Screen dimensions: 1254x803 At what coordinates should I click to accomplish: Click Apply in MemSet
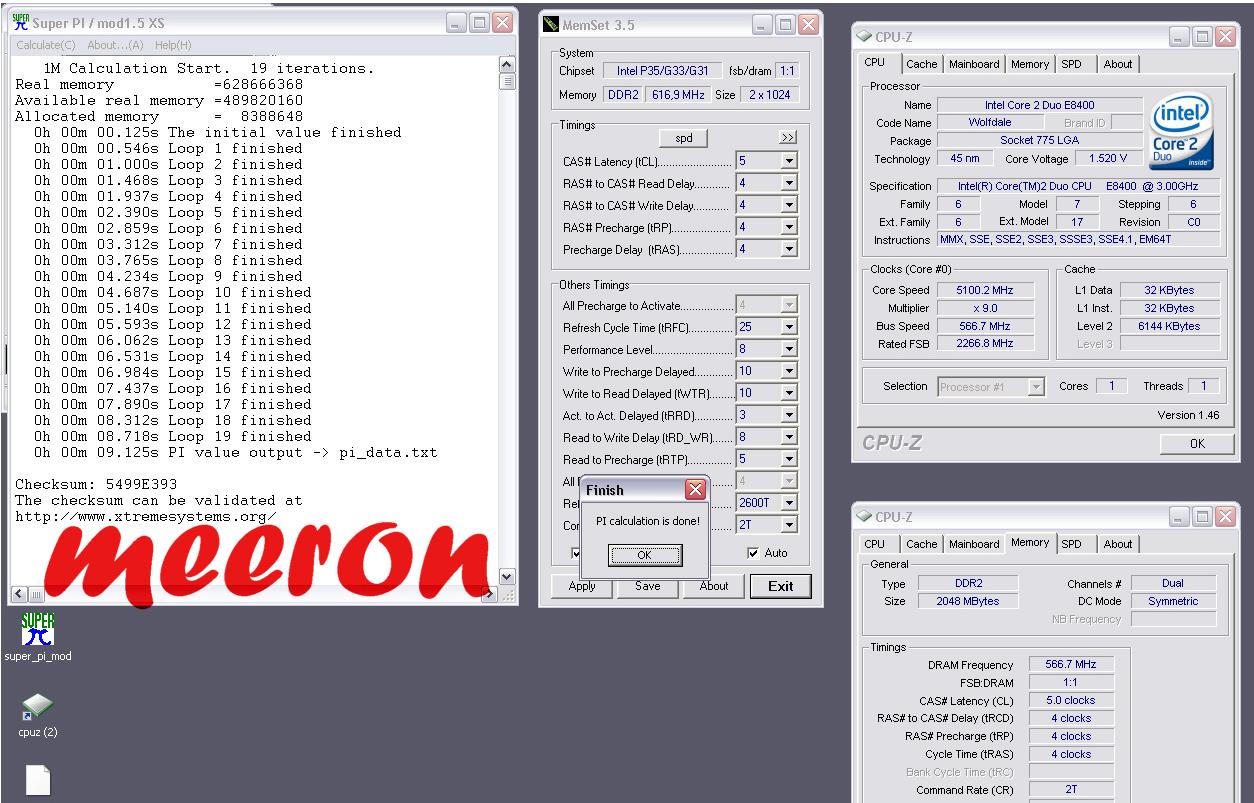582,586
